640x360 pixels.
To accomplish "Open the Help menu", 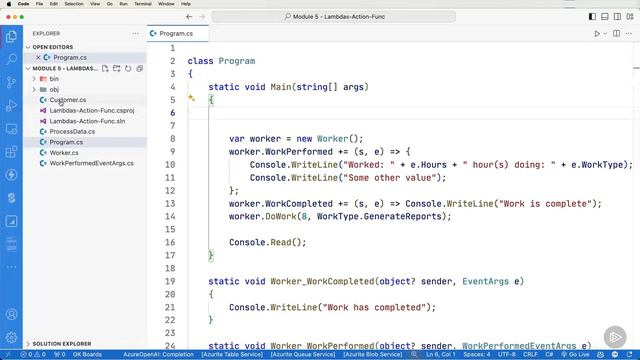I will 186,4.
